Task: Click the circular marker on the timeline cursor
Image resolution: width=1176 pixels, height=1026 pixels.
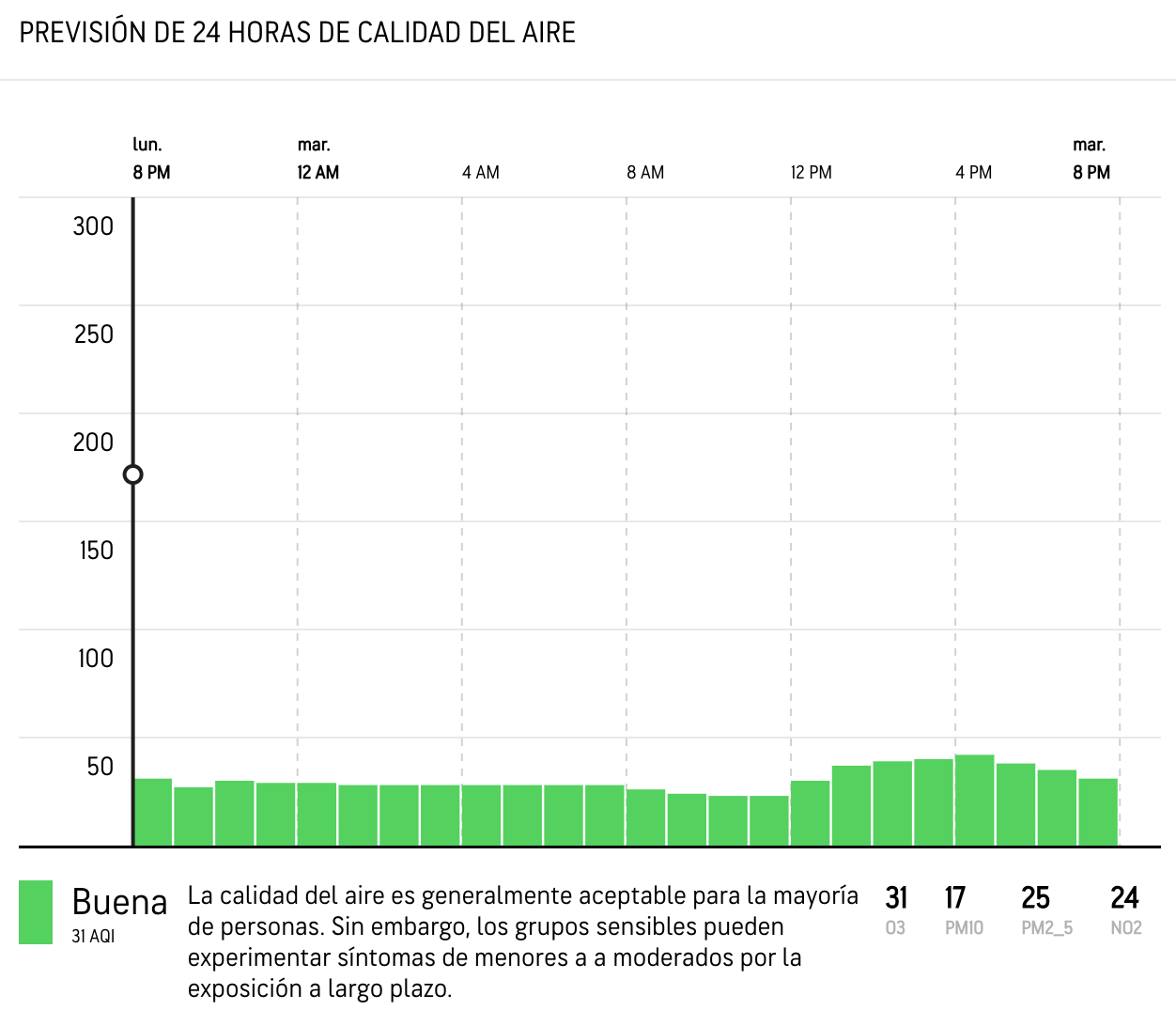Action: click(x=133, y=474)
